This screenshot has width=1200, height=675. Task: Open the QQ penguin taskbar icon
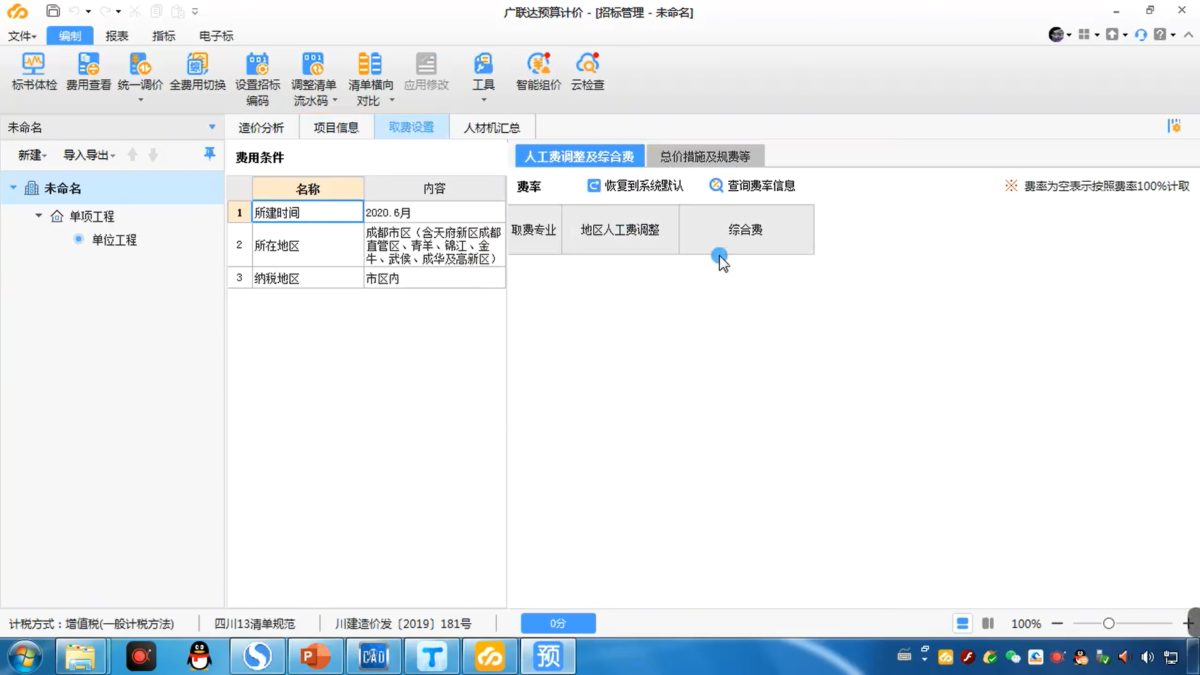click(x=200, y=657)
